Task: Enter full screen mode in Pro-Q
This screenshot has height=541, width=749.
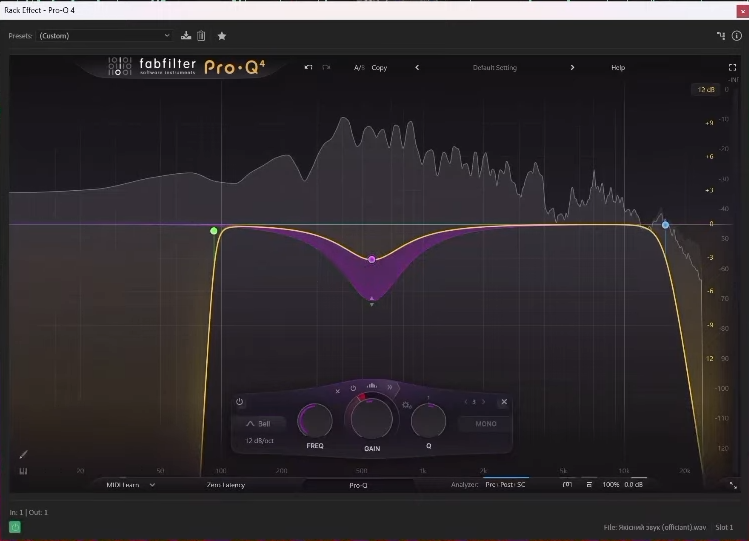Action: 732,67
